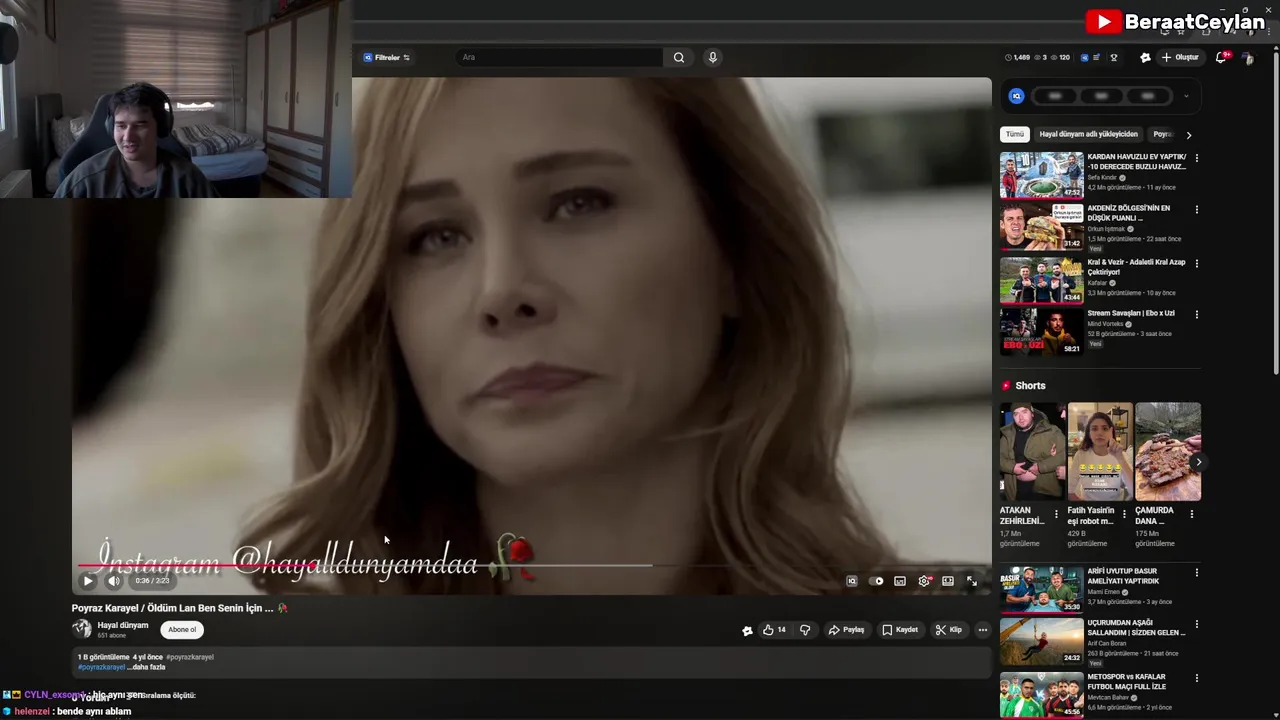Open ATAKAN ZEHİRLENİ... short thumbnail
This screenshot has width=1280, height=720.
pyautogui.click(x=1033, y=451)
